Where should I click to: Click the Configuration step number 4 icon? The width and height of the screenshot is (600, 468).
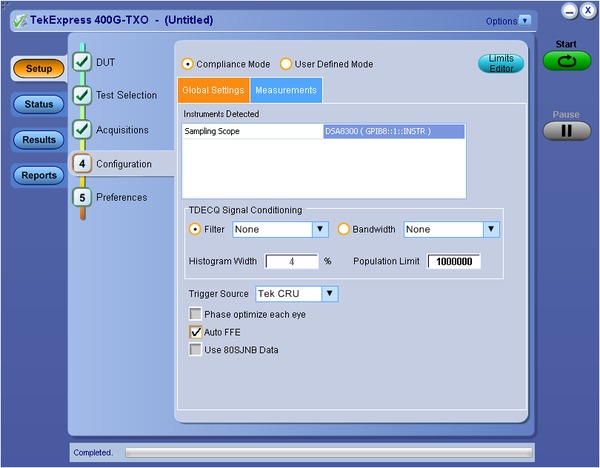tap(82, 164)
